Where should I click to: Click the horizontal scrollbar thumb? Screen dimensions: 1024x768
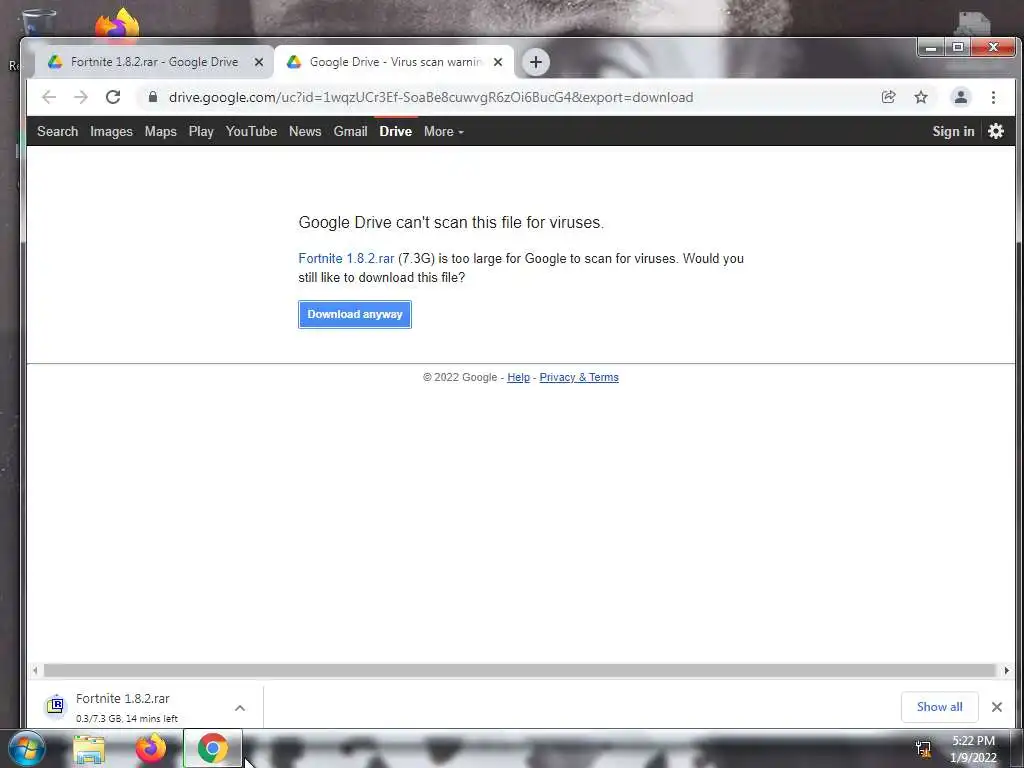coord(519,670)
